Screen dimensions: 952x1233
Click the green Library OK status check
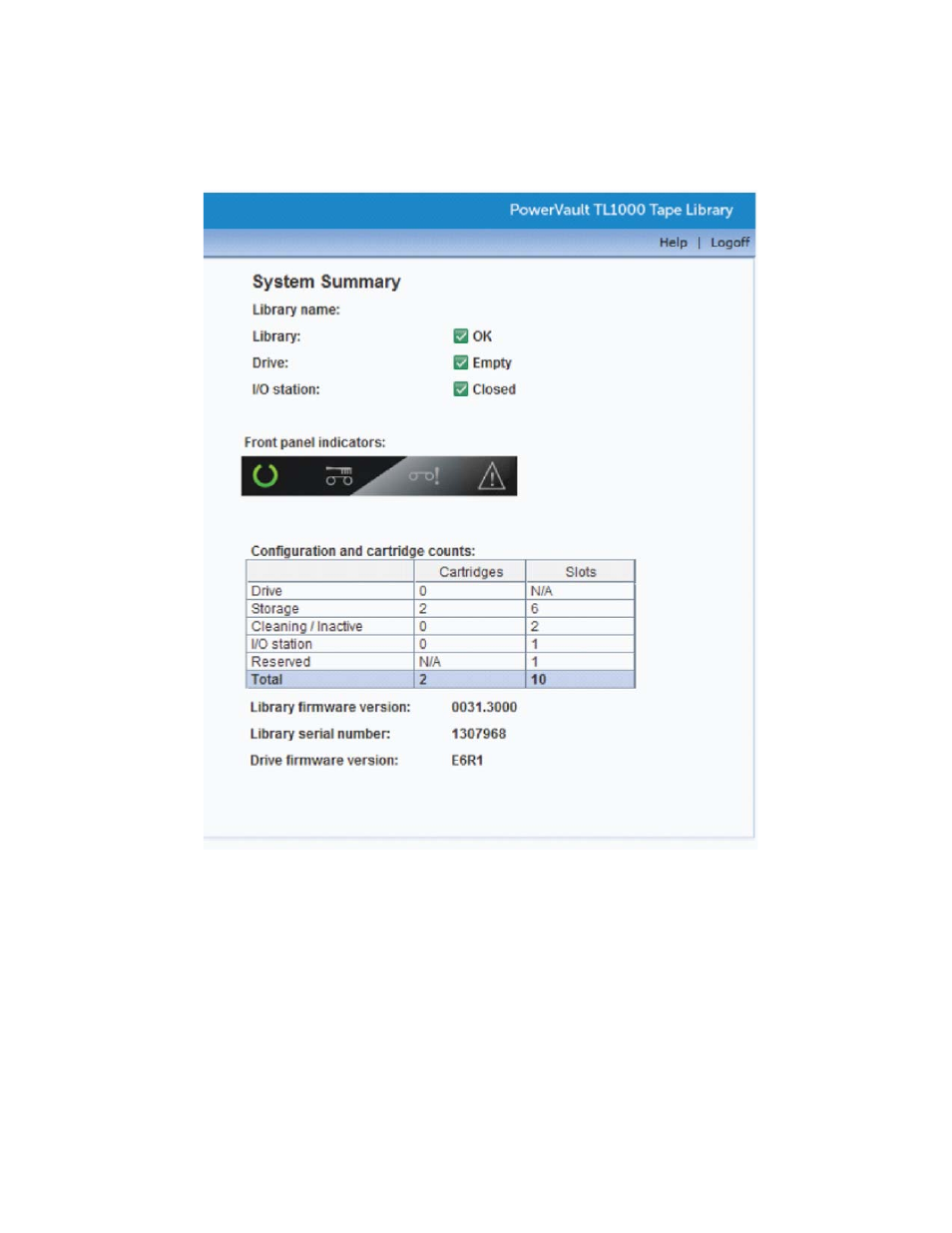[x=461, y=336]
